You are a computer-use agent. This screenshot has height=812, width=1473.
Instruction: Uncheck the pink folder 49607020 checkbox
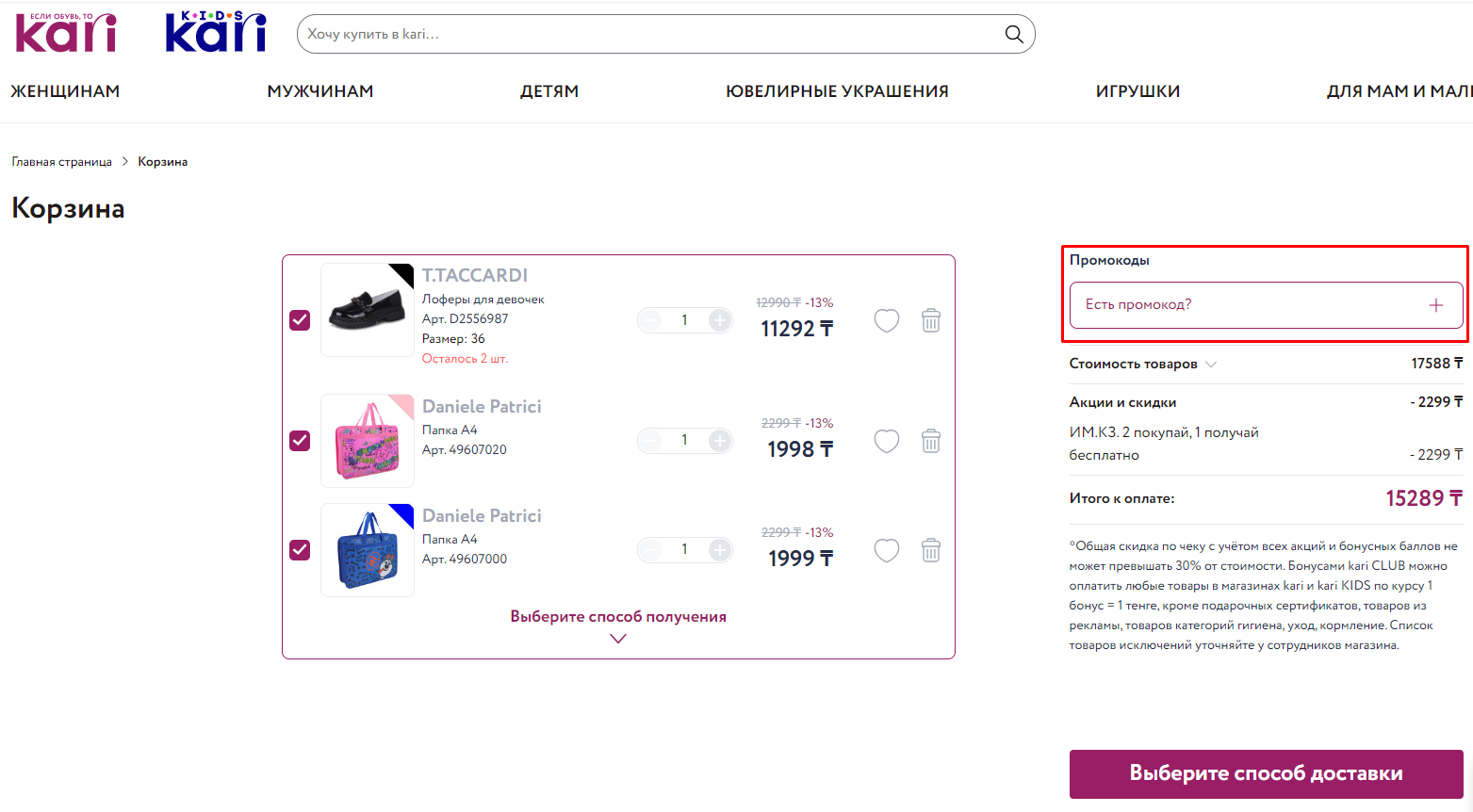[x=300, y=441]
